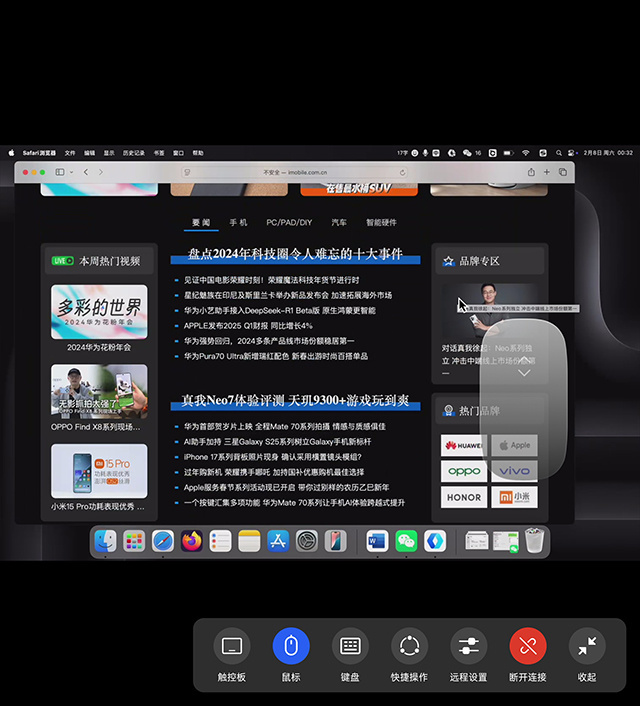Go forward in Safari
The height and width of the screenshot is (706, 640).
[101, 172]
